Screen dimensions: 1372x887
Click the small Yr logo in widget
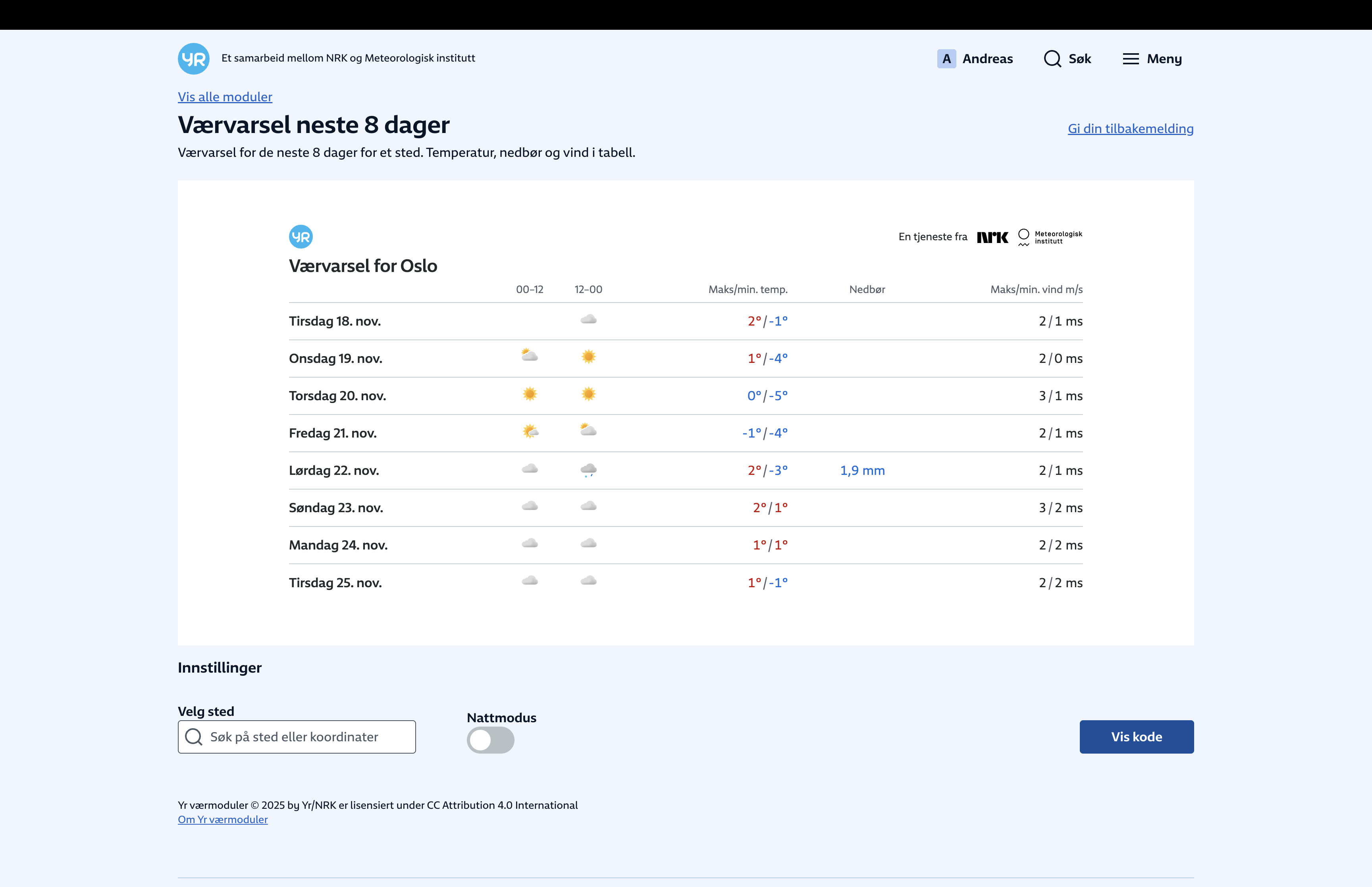301,237
